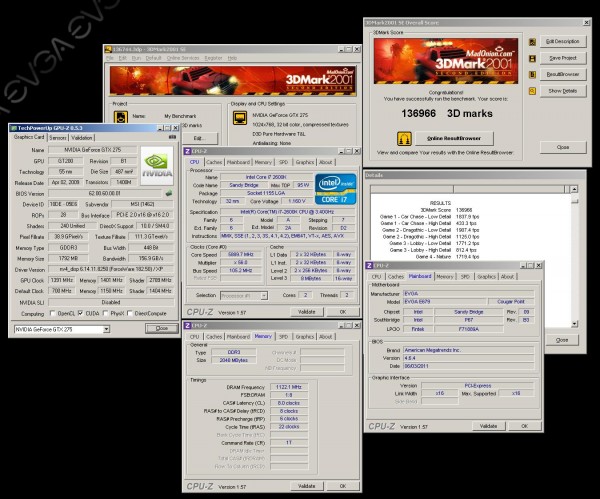Click Close button in GPU-Z window
600x499 pixels.
point(162,328)
